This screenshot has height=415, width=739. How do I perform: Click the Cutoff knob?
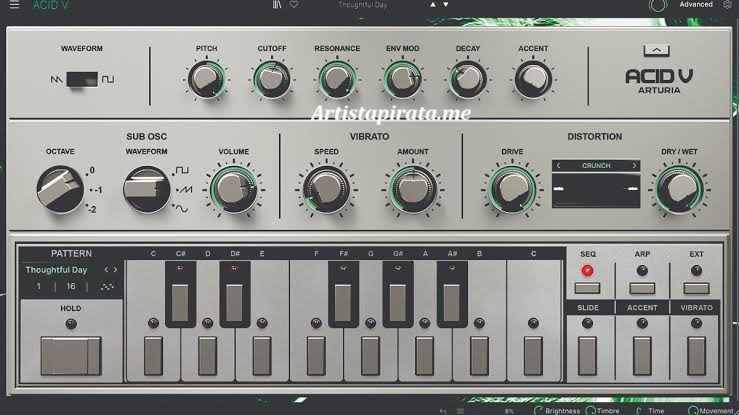[272, 79]
